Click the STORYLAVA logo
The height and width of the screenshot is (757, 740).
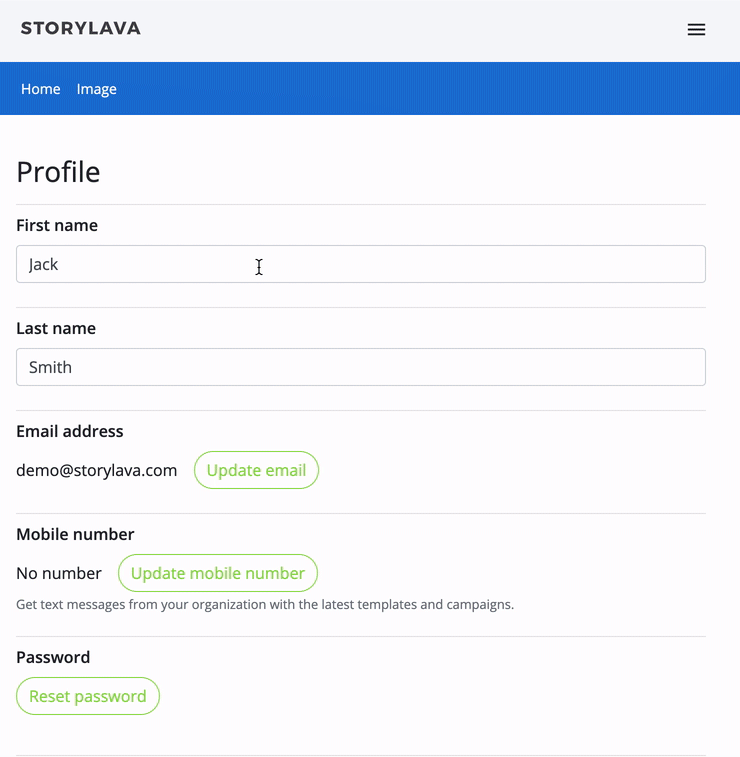click(x=81, y=28)
